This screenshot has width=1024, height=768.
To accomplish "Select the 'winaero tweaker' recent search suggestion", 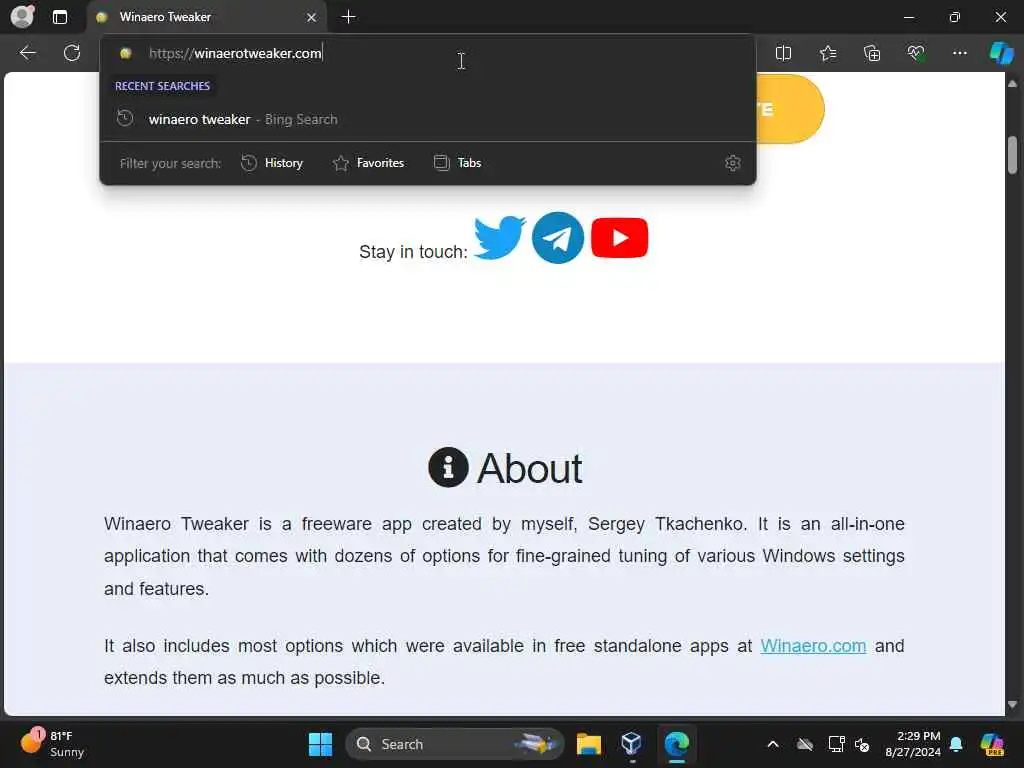I will click(x=428, y=120).
